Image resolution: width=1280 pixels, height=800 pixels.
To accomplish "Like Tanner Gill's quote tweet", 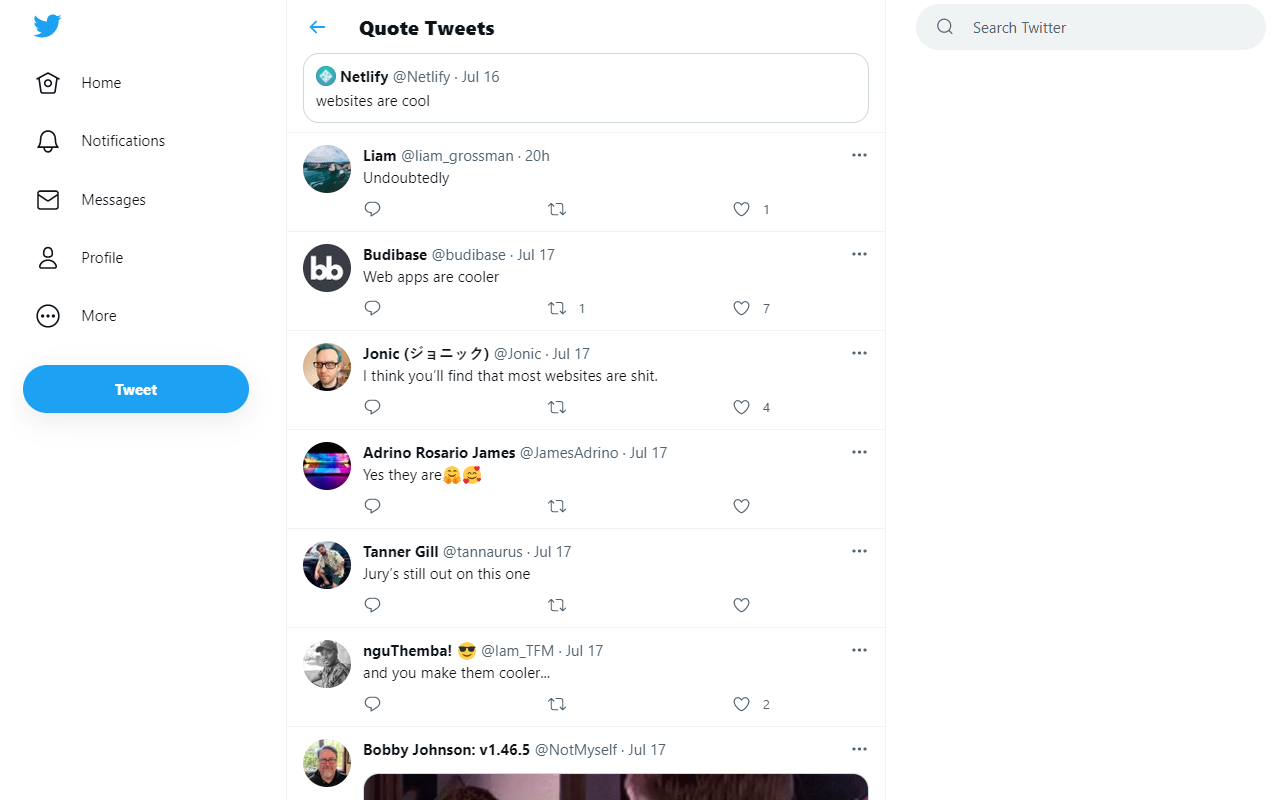I will (741, 605).
